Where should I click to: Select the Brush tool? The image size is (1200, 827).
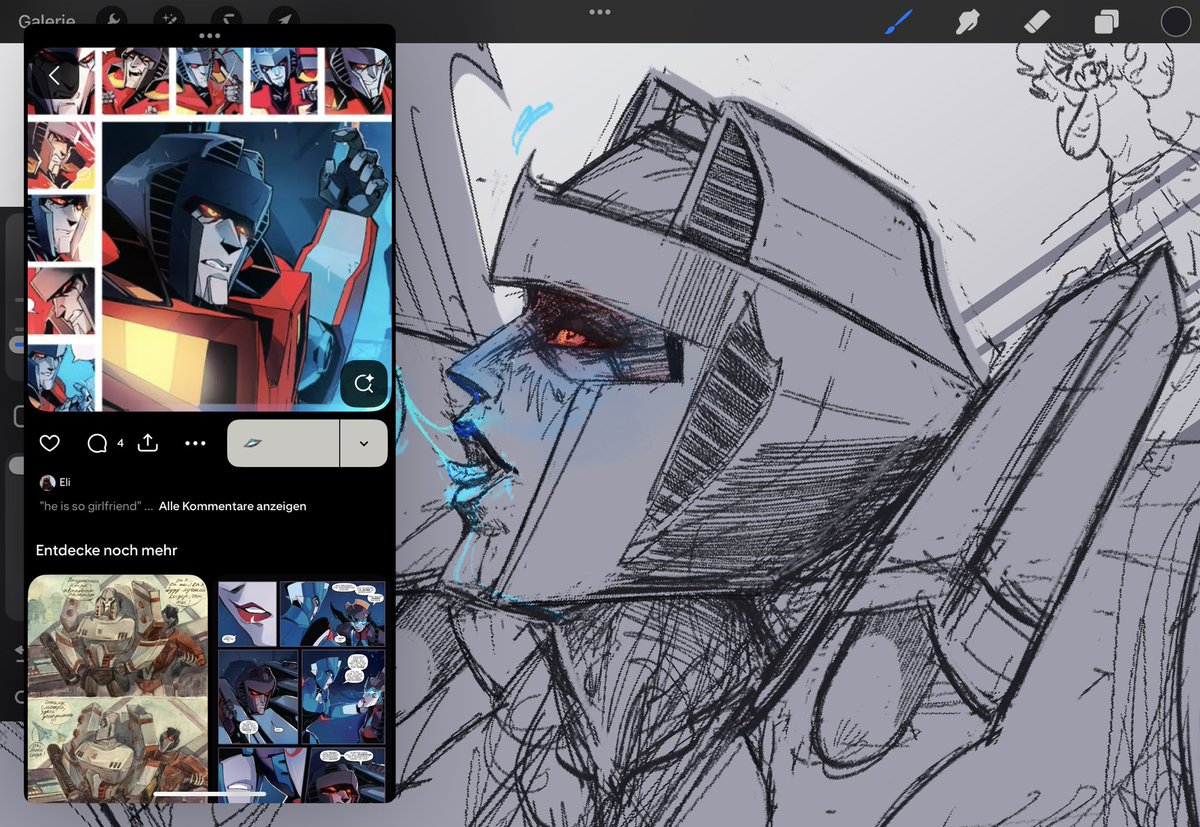897,19
